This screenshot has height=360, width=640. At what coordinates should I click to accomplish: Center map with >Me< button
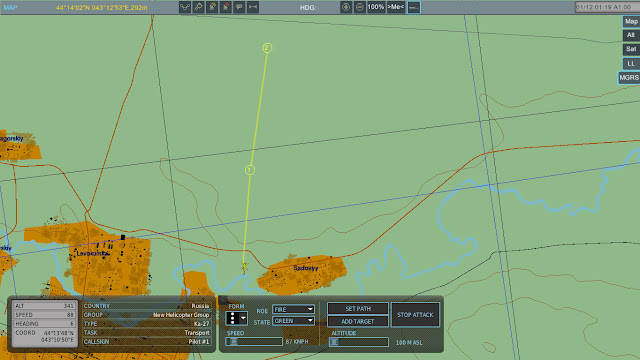point(396,7)
